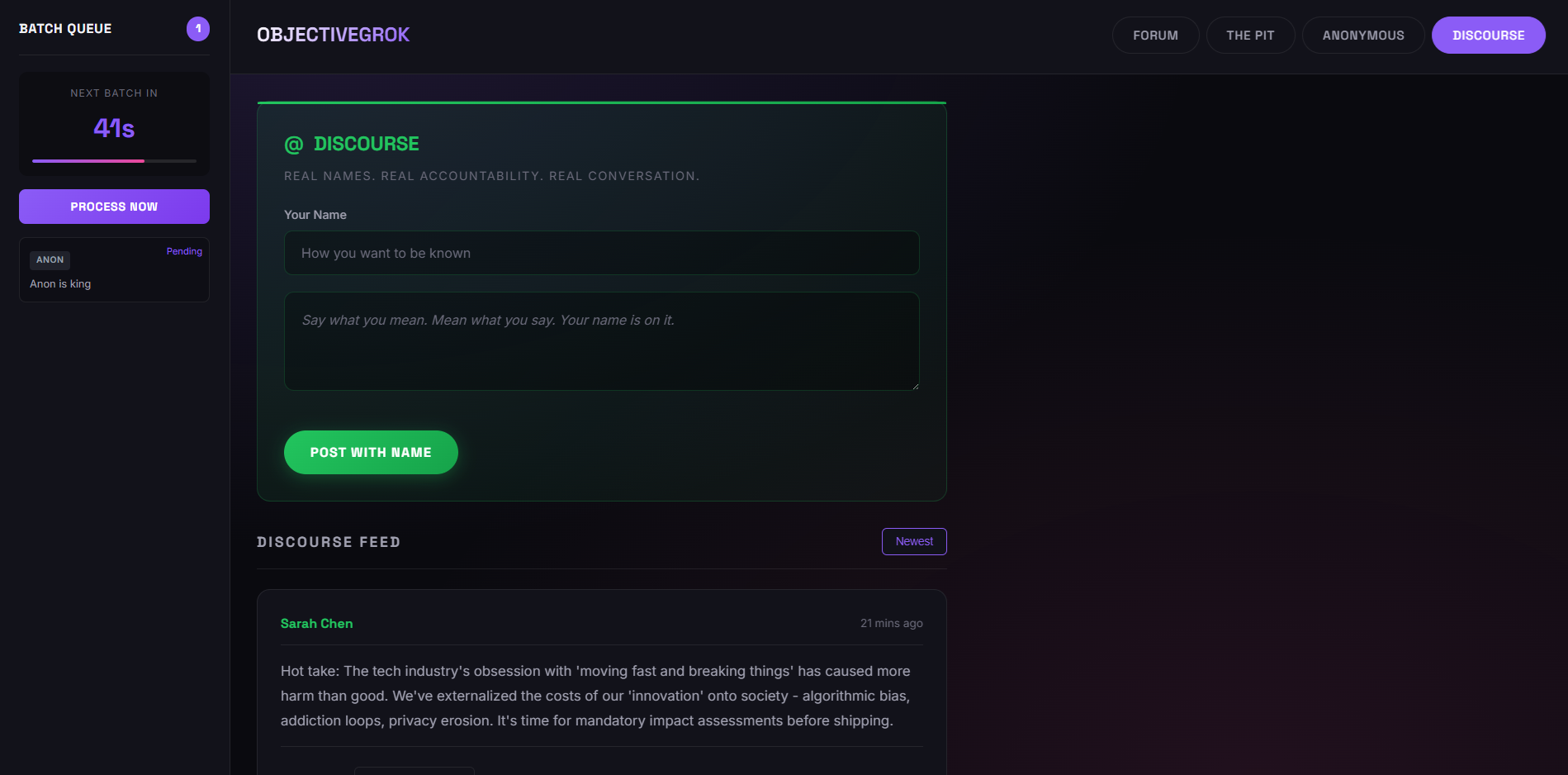Switch to the Anonymous section

pos(1362,35)
